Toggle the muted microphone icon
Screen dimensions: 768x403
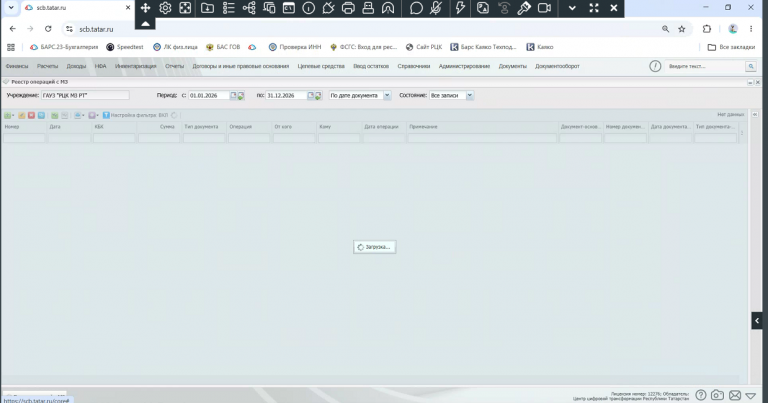(435, 8)
